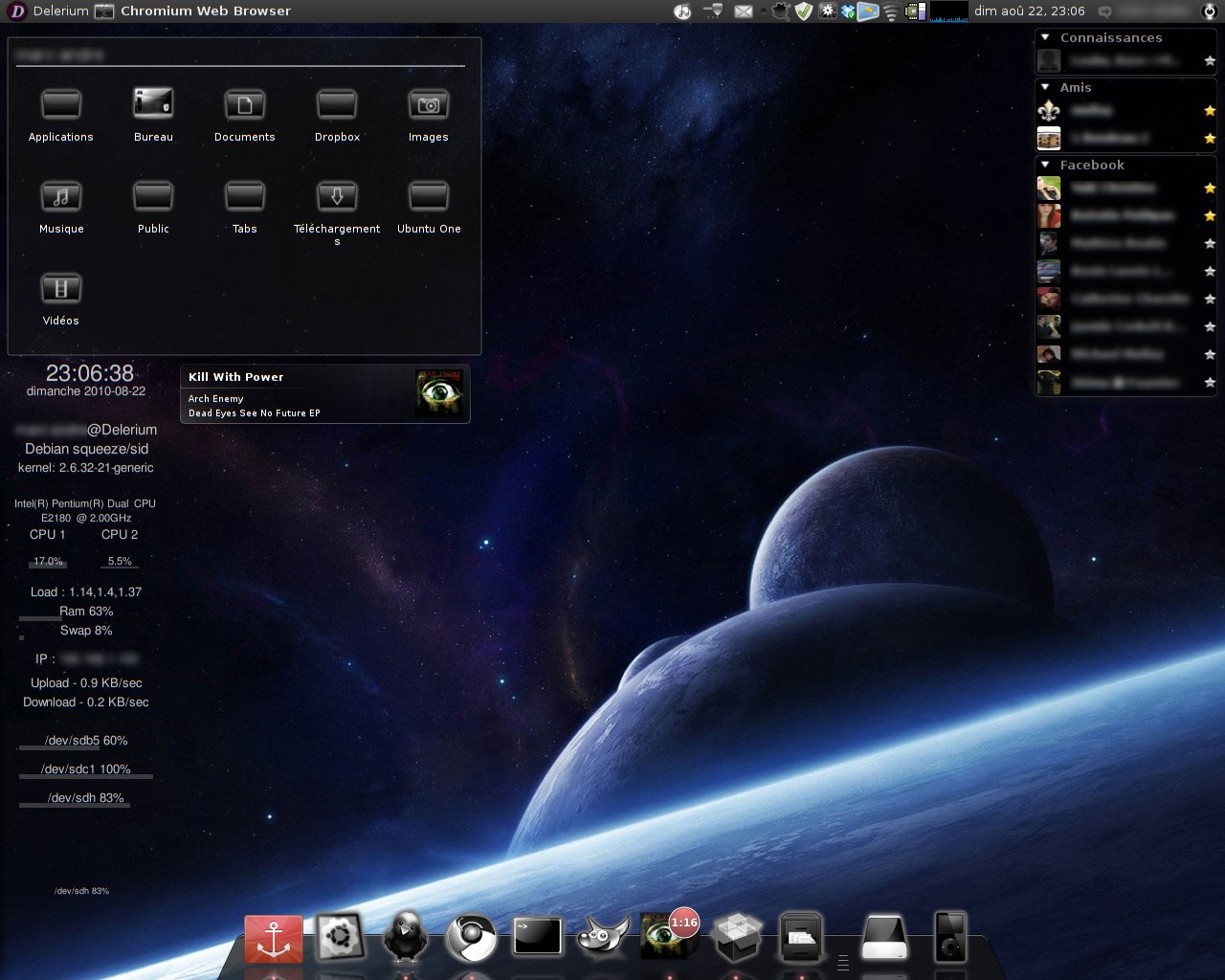Open the Public folder

[153, 208]
